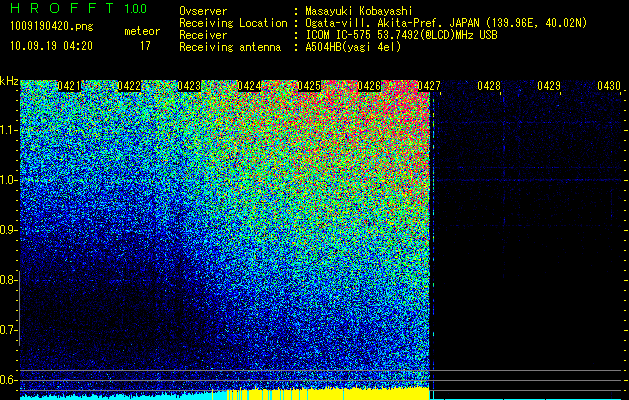Click the kHz axis unit label
Image resolution: width=629 pixels, height=400 pixels.
(x=9, y=81)
